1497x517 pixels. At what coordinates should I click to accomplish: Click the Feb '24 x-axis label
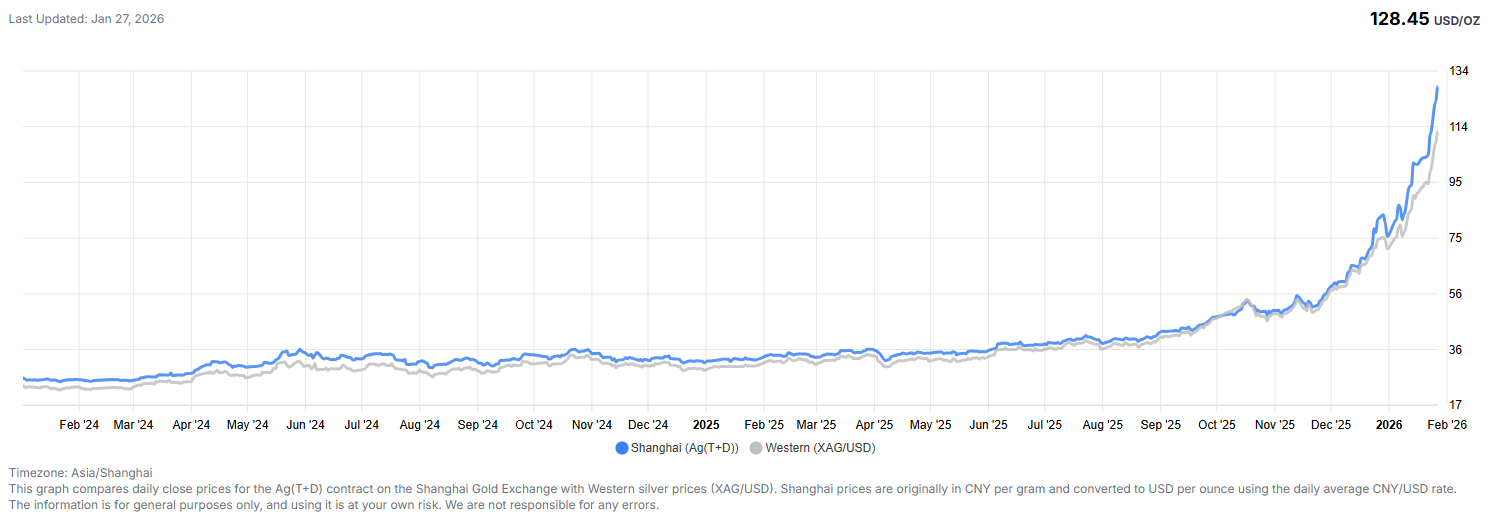79,425
